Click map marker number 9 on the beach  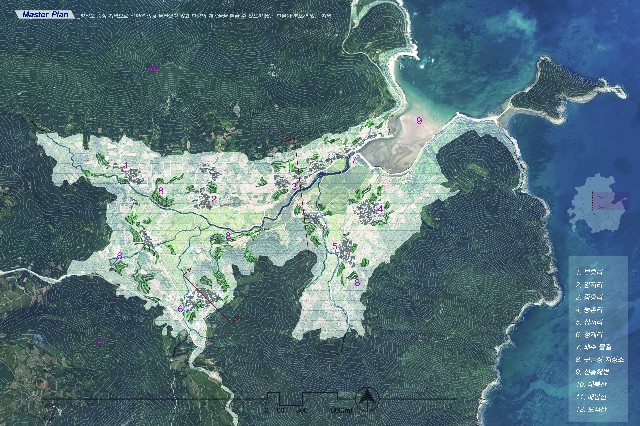[x=419, y=120]
